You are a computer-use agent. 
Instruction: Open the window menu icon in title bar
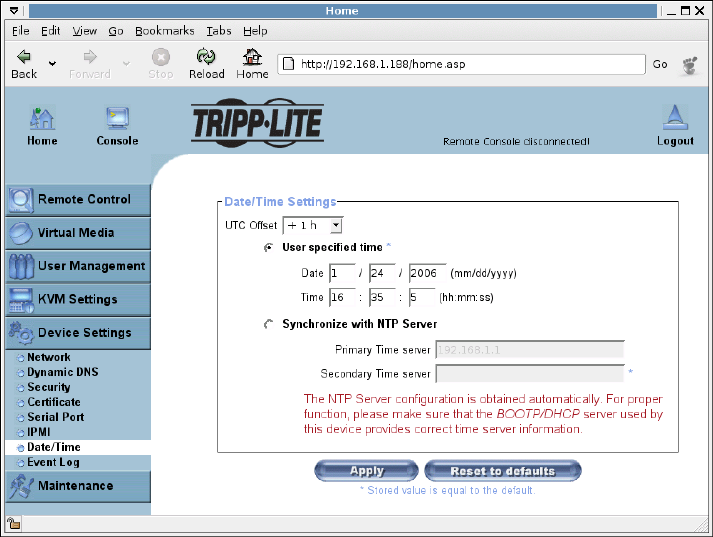[x=14, y=10]
